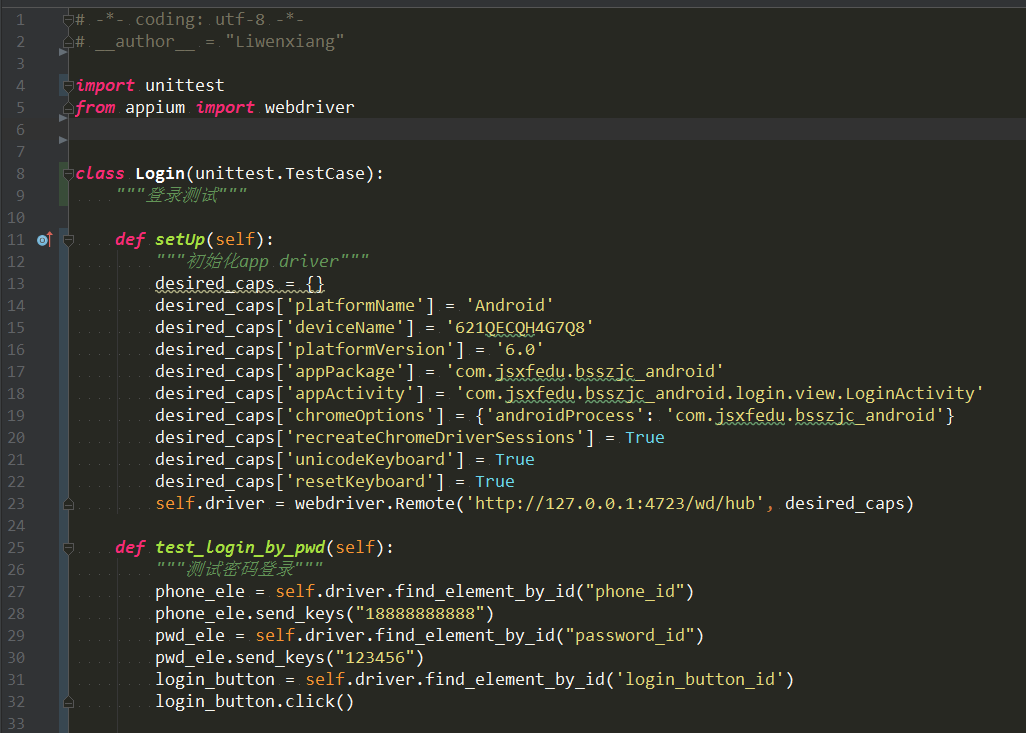
Task: Click the "Liwenxiang" author string
Action: (x=285, y=42)
